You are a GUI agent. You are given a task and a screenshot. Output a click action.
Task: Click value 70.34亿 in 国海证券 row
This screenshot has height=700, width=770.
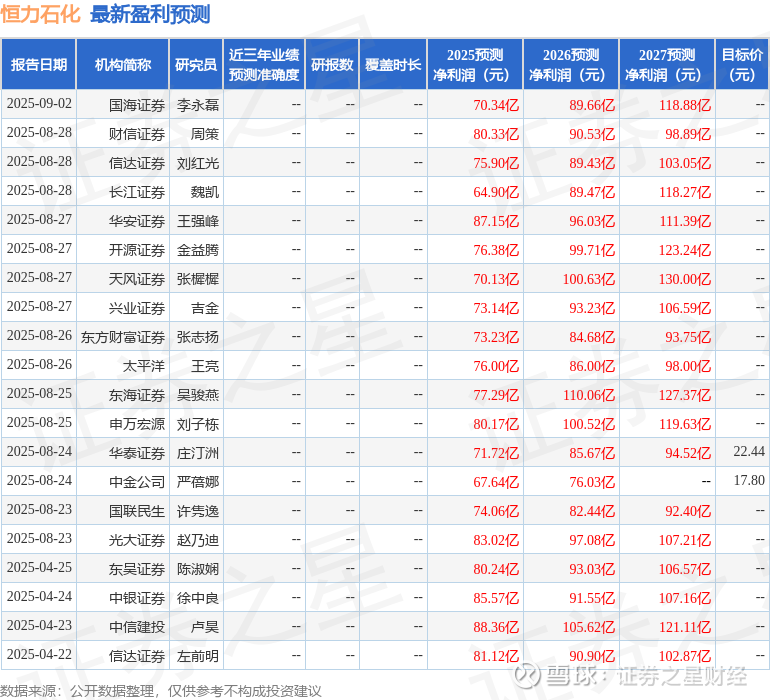(x=496, y=105)
